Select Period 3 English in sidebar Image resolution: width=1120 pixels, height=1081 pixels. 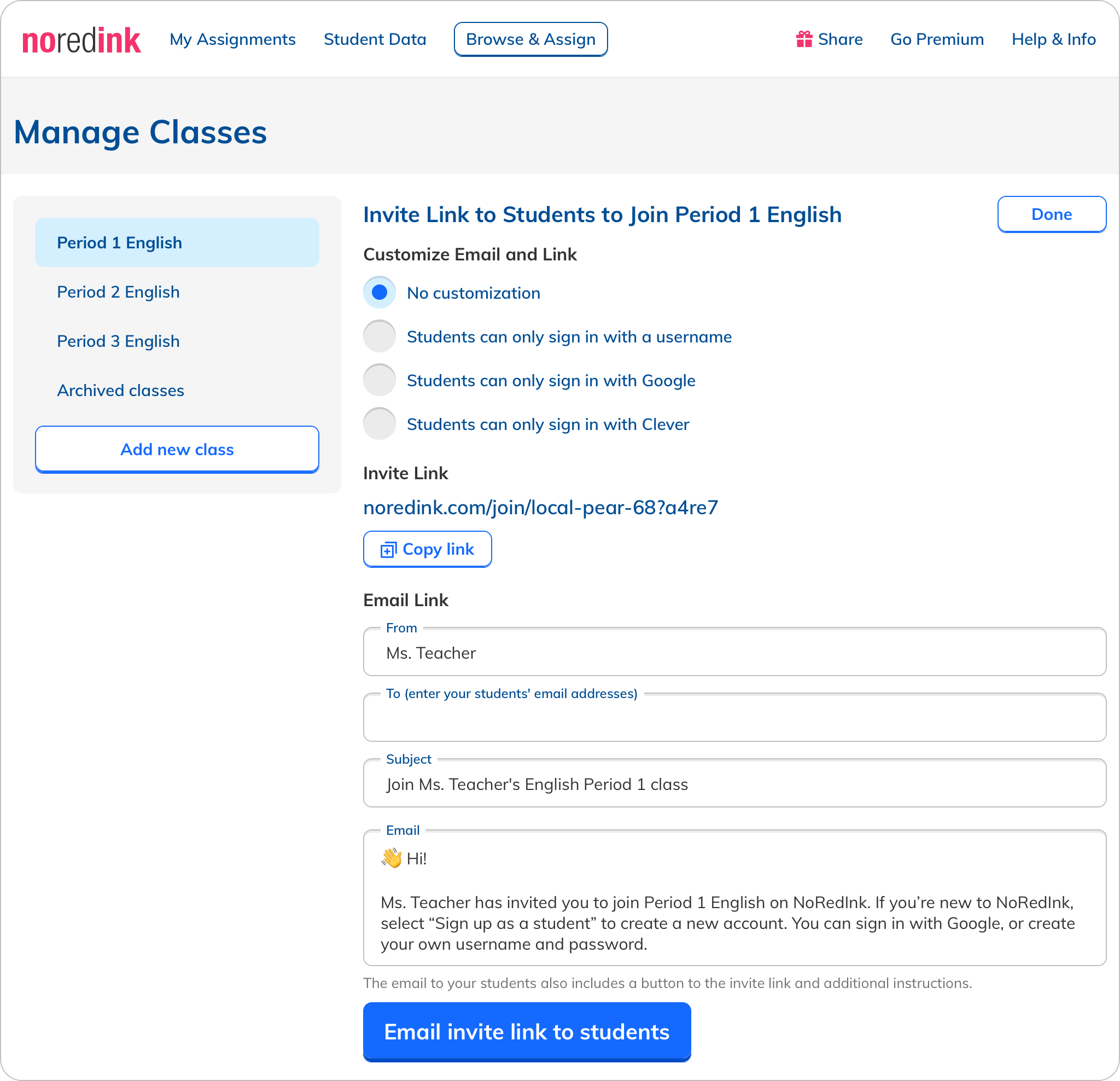tap(118, 341)
